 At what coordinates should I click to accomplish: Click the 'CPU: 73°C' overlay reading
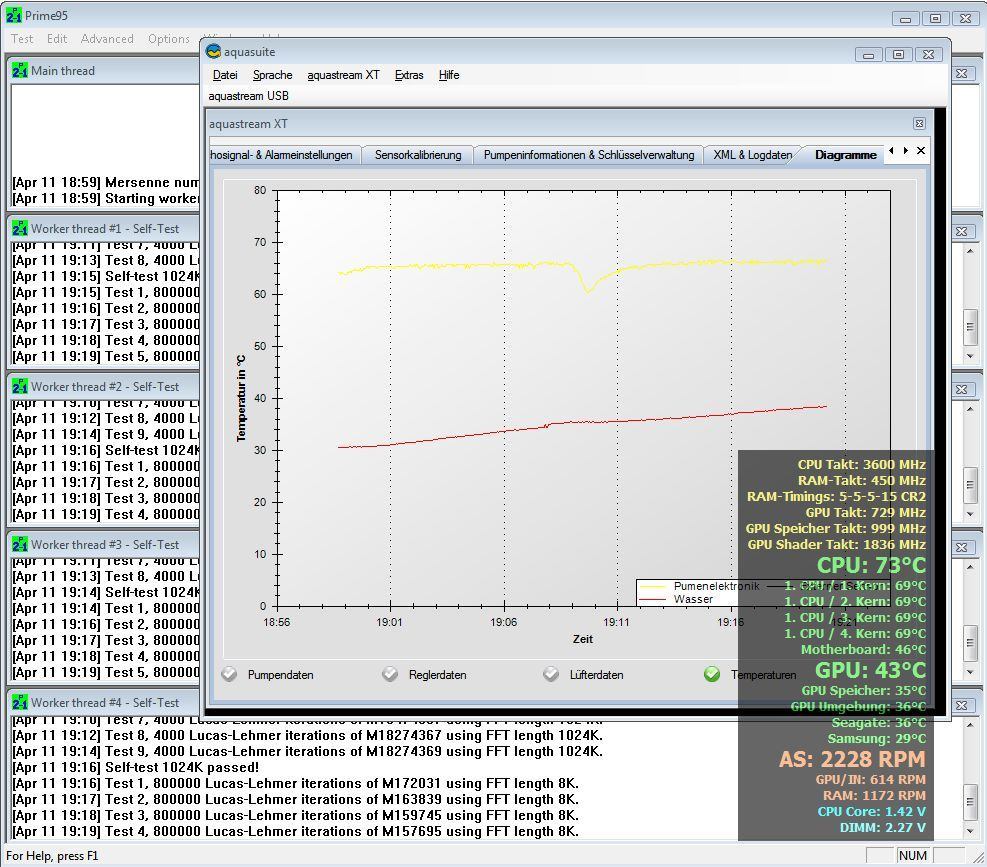pos(871,565)
